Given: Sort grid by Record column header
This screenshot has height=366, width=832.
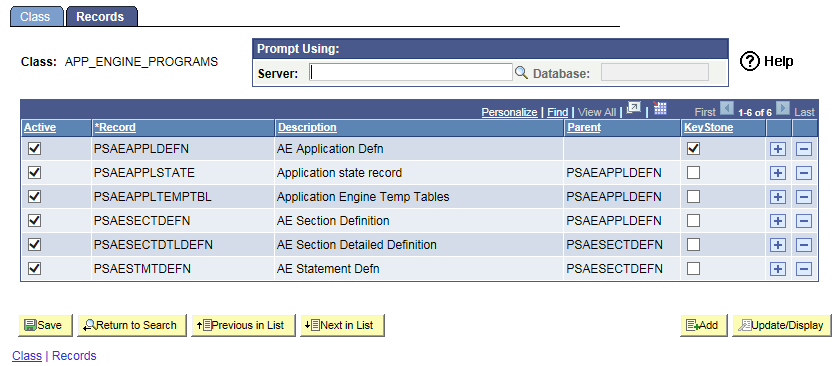Looking at the screenshot, I should coord(115,127).
